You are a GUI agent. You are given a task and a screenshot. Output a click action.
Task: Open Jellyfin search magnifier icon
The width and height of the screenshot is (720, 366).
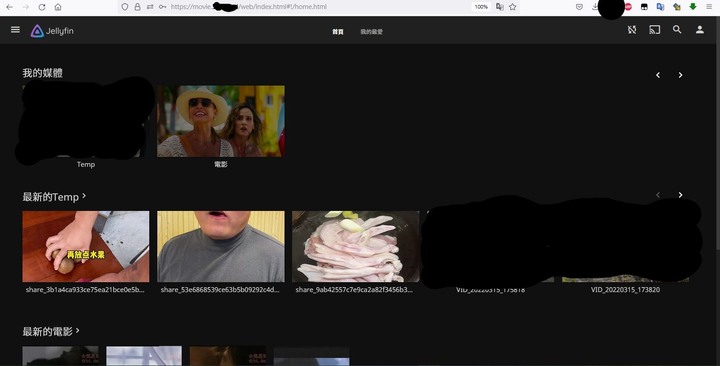pyautogui.click(x=677, y=30)
